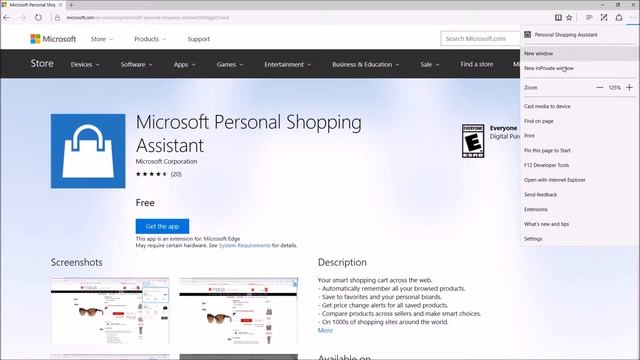Click in the Search Microsoft.com field
The width and height of the screenshot is (640, 360).
tap(480, 39)
